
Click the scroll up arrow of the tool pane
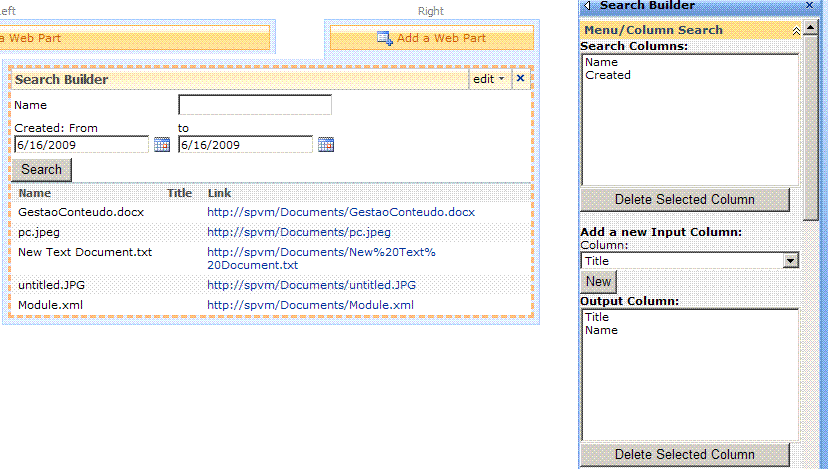point(811,27)
